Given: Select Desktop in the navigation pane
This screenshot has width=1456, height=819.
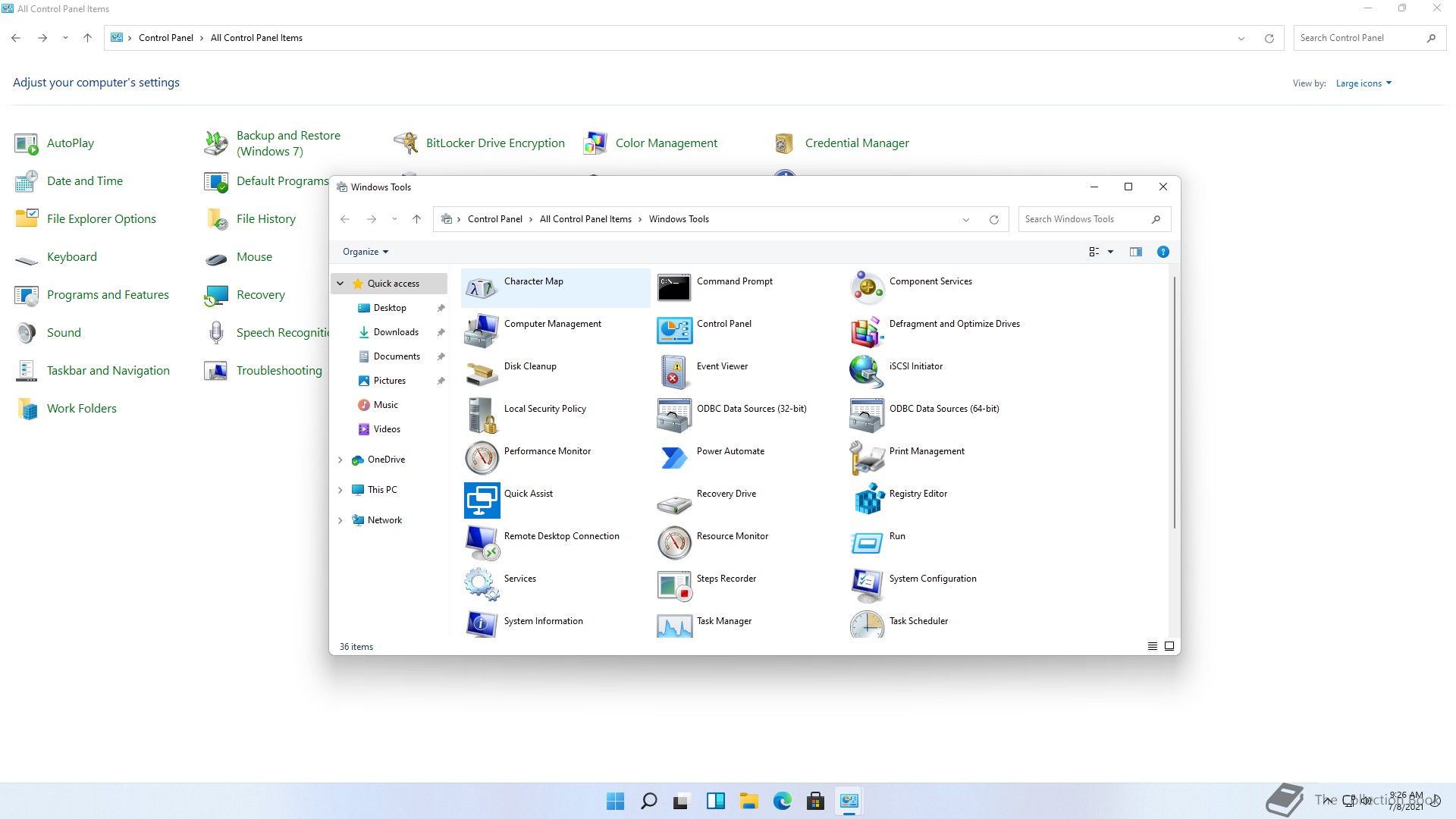Looking at the screenshot, I should (390, 308).
